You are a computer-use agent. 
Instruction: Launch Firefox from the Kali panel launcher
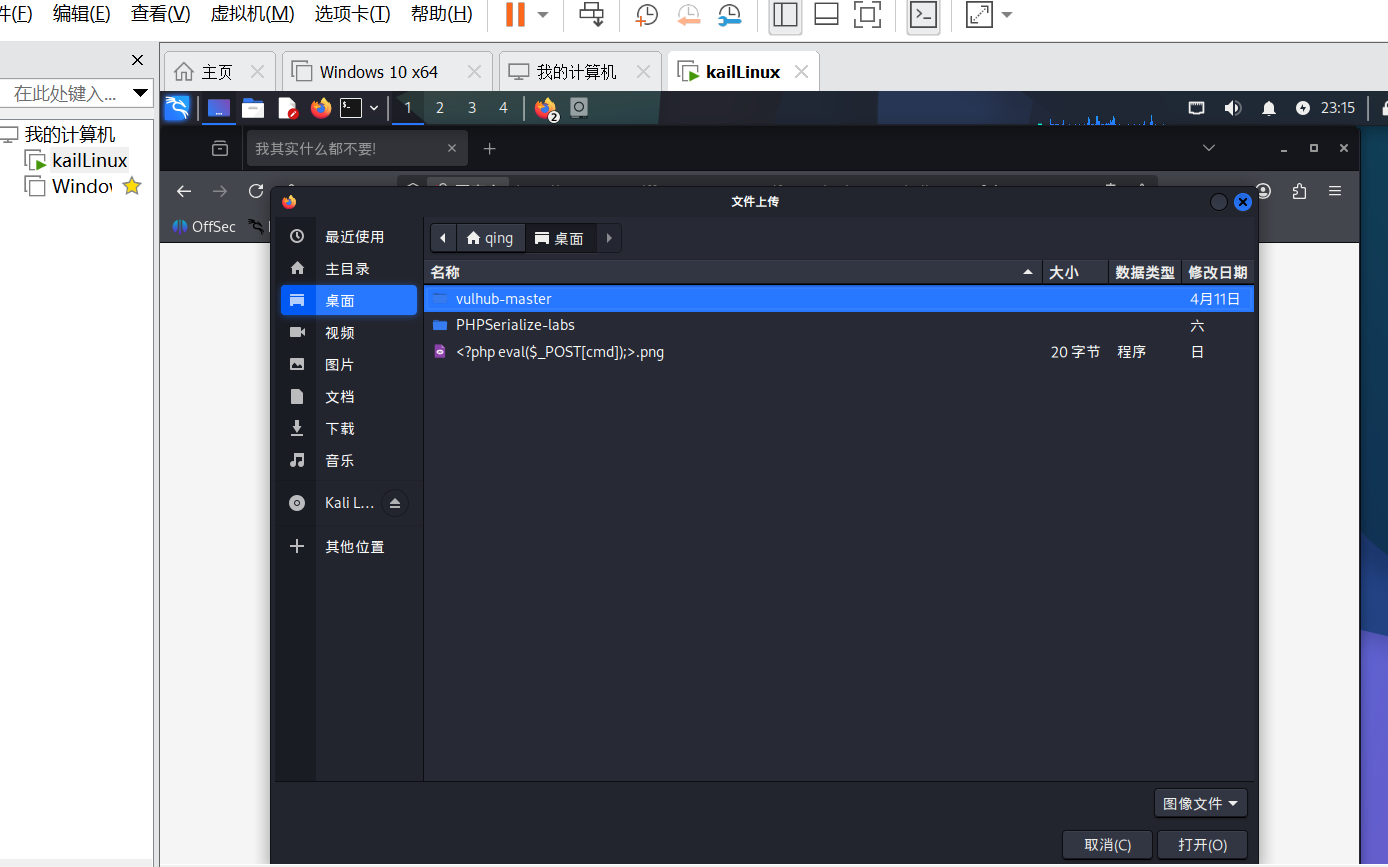click(x=320, y=107)
